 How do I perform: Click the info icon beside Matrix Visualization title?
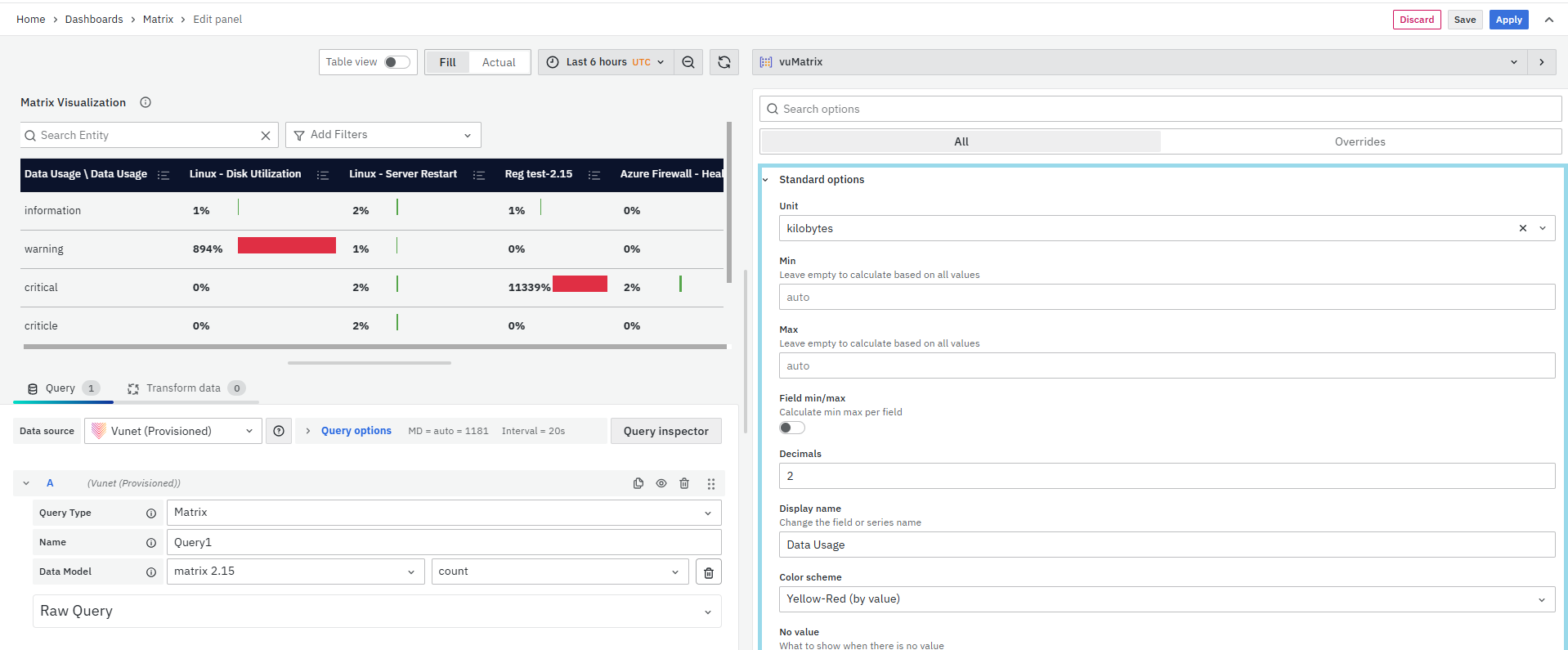click(x=146, y=102)
